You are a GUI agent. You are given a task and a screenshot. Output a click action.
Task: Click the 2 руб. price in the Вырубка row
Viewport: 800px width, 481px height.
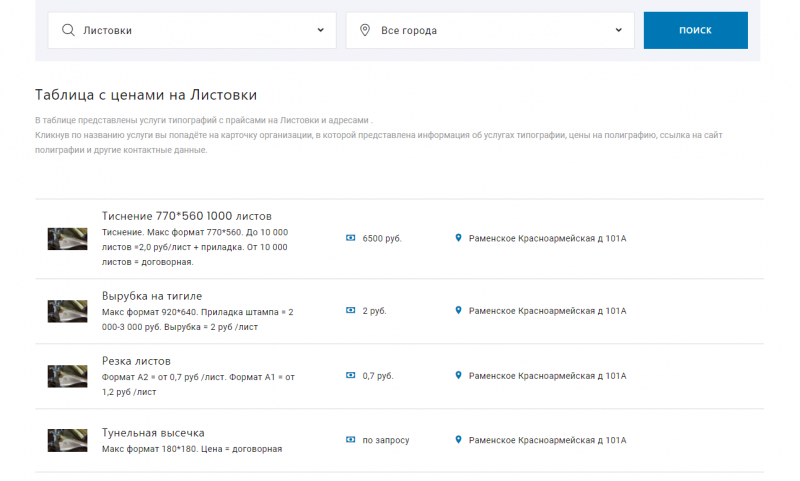pyautogui.click(x=374, y=311)
